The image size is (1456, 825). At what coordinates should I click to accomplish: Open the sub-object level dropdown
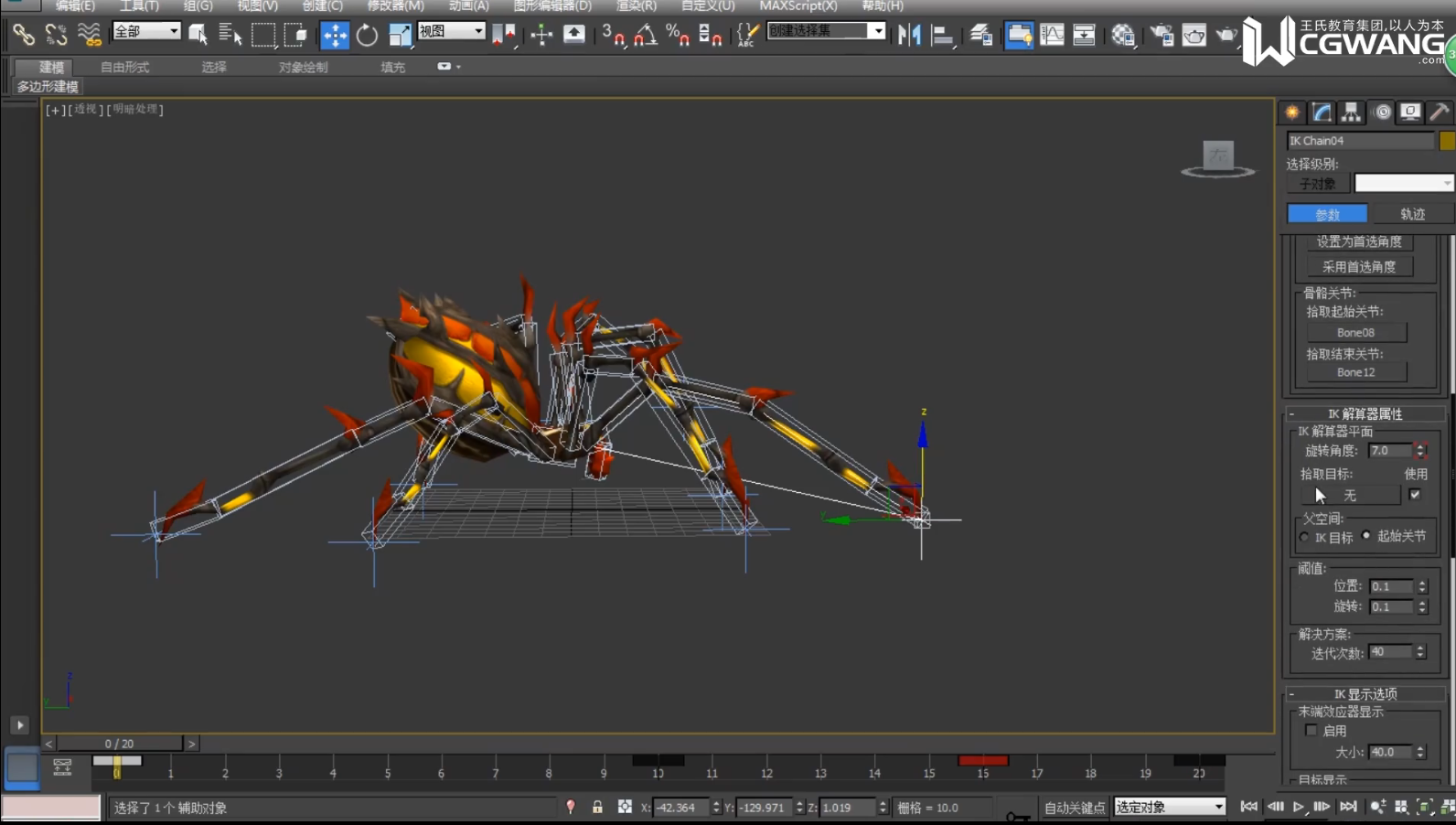click(x=1403, y=183)
